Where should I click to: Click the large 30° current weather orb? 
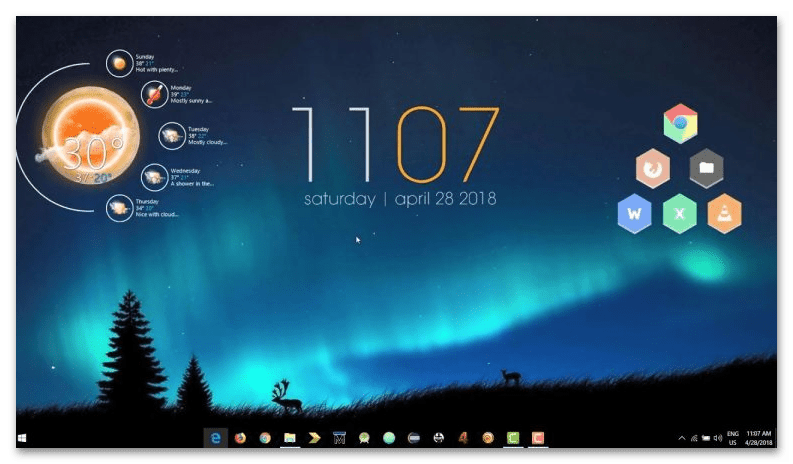point(91,136)
